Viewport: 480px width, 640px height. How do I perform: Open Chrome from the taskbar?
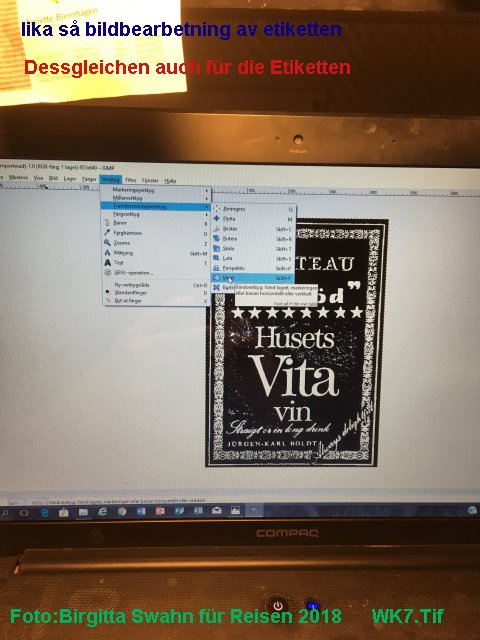point(122,511)
